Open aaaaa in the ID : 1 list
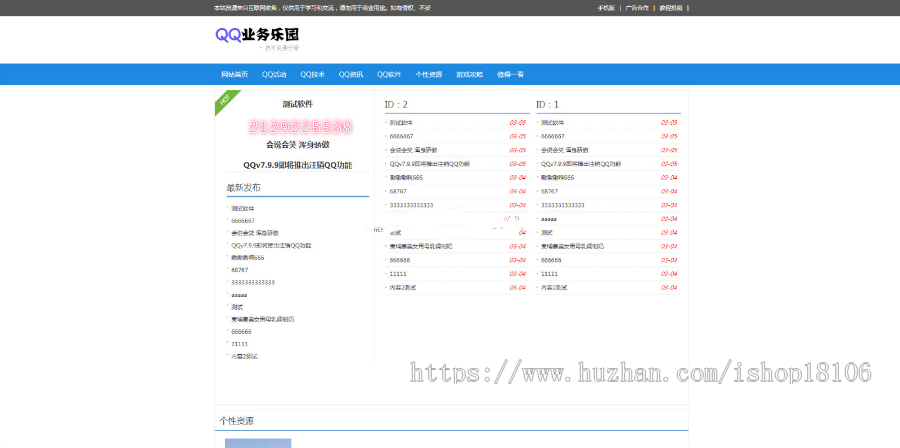 pyautogui.click(x=549, y=219)
